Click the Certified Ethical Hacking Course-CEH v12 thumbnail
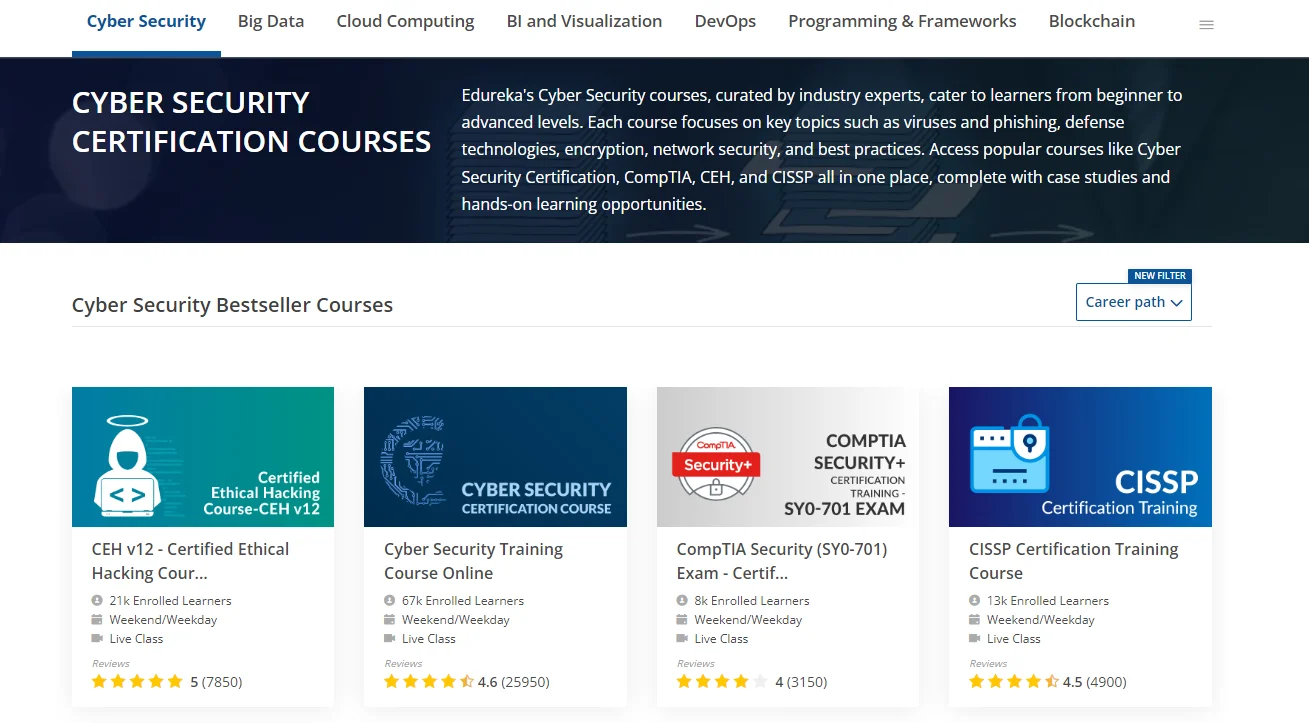Screen dimensions: 1309x723 point(203,457)
